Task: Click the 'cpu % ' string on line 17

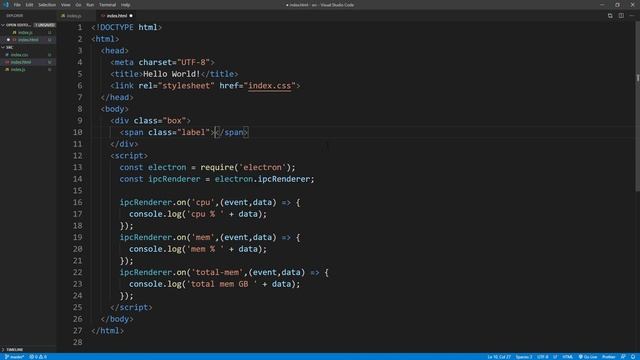Action: pyautogui.click(x=205, y=214)
